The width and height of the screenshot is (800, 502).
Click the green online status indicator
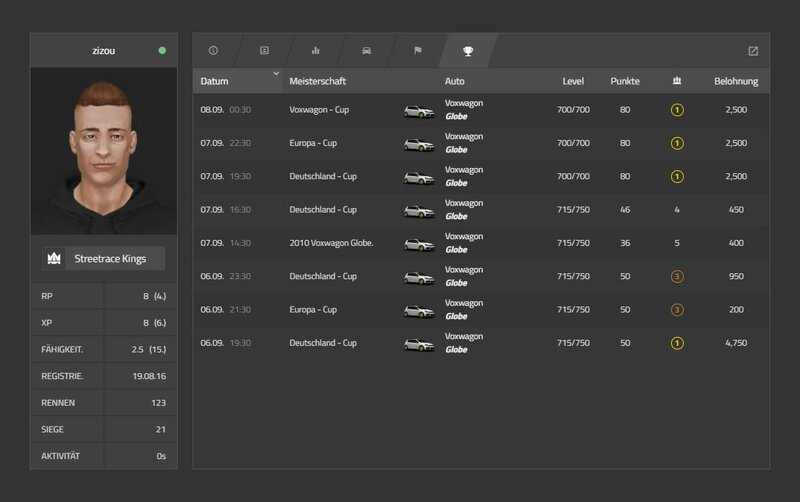pos(162,50)
